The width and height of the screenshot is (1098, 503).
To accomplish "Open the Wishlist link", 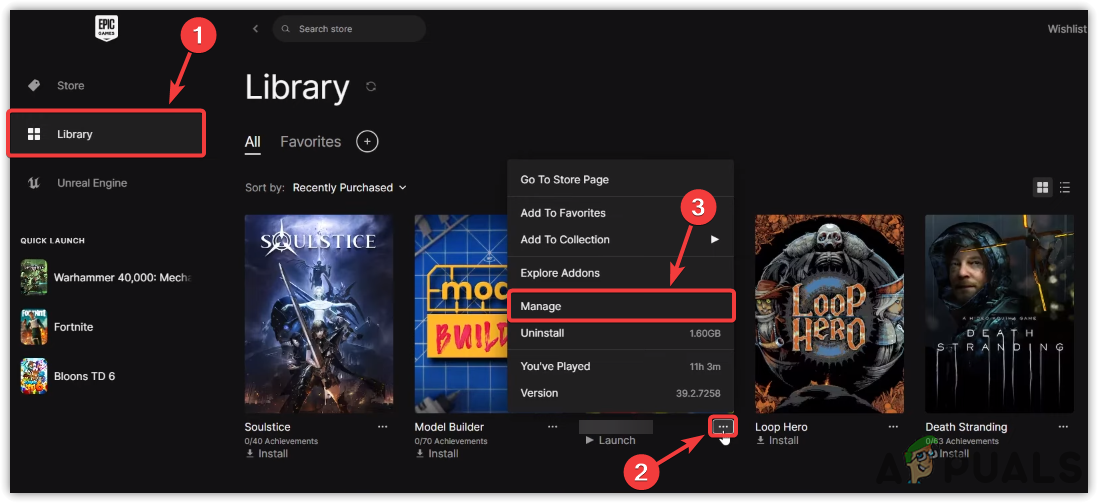I will [1066, 29].
